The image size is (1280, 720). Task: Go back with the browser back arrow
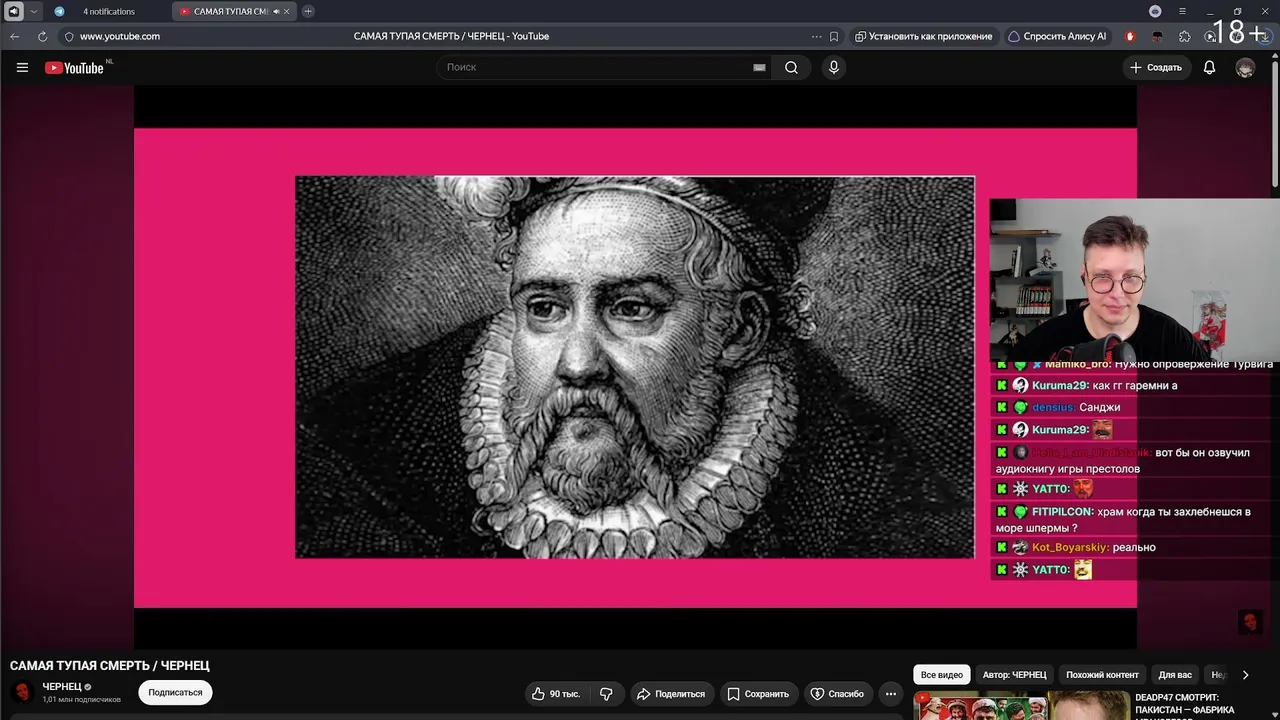pyautogui.click(x=15, y=36)
